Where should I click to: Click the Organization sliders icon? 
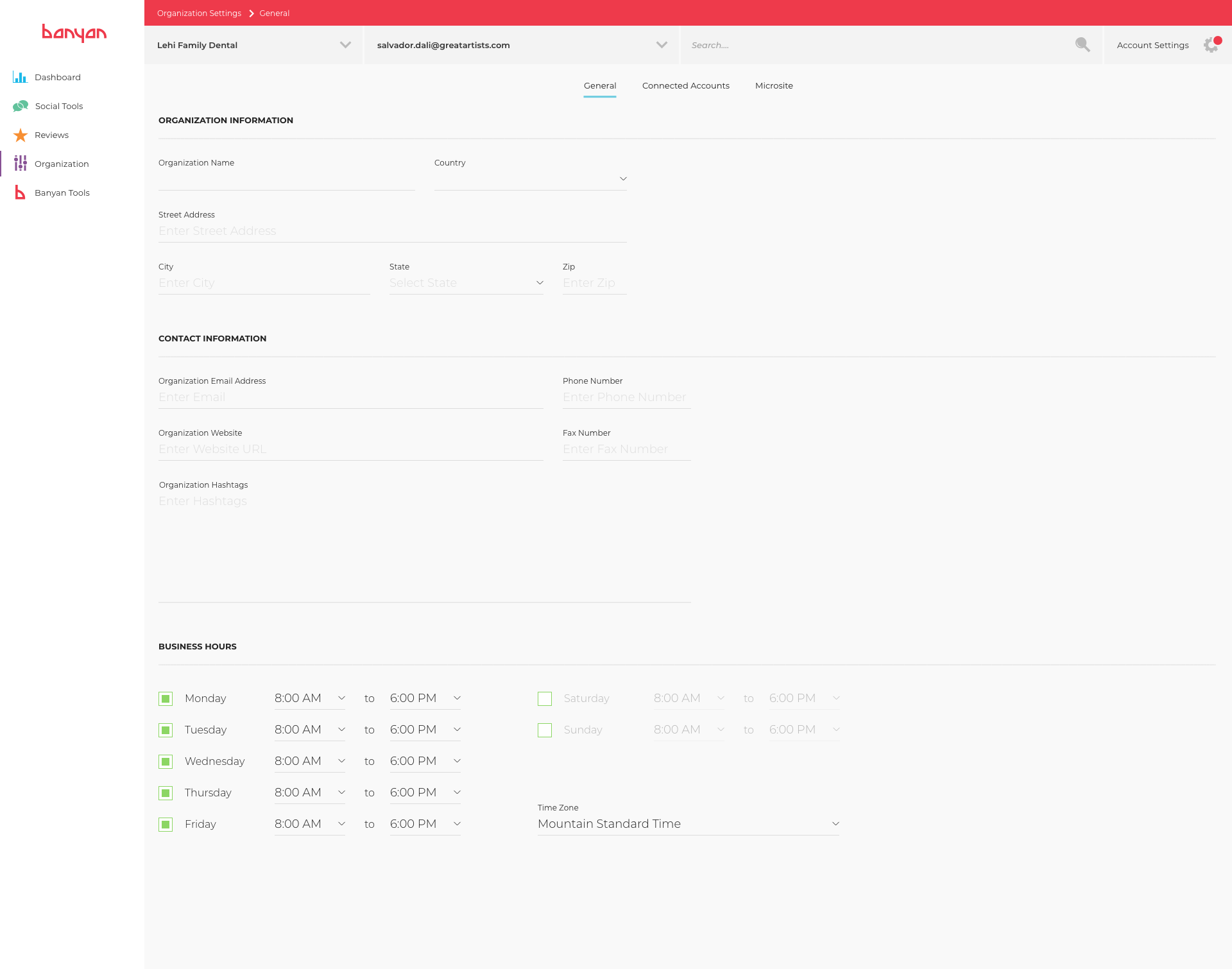pos(21,164)
